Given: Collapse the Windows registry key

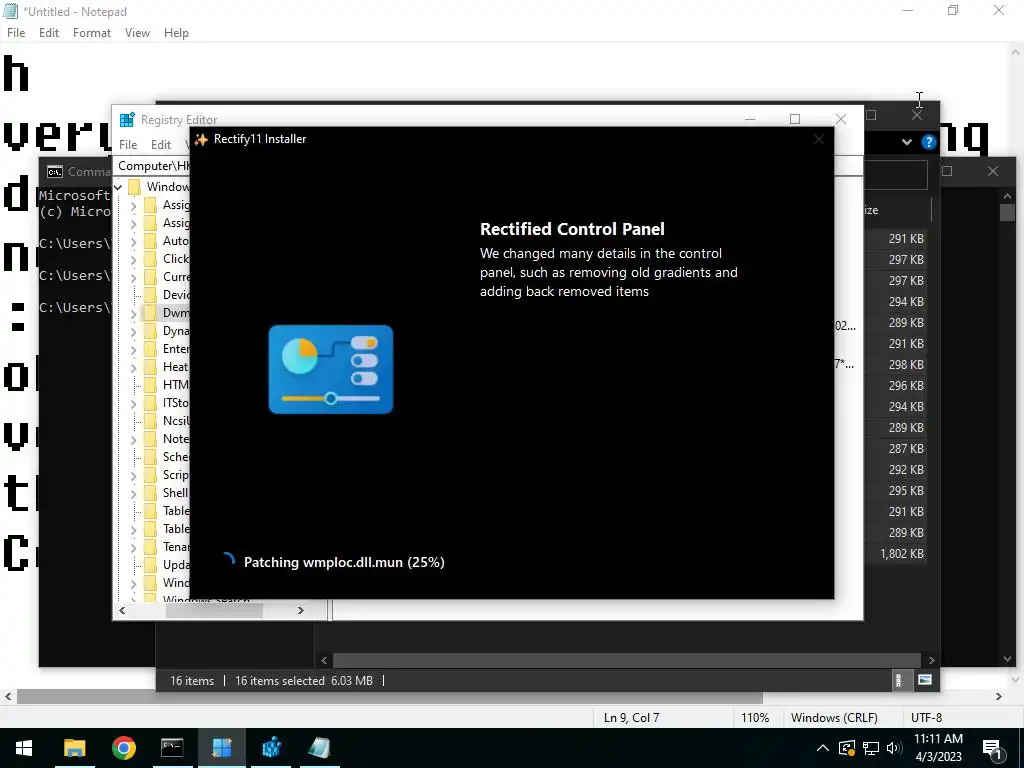Looking at the screenshot, I should [118, 187].
